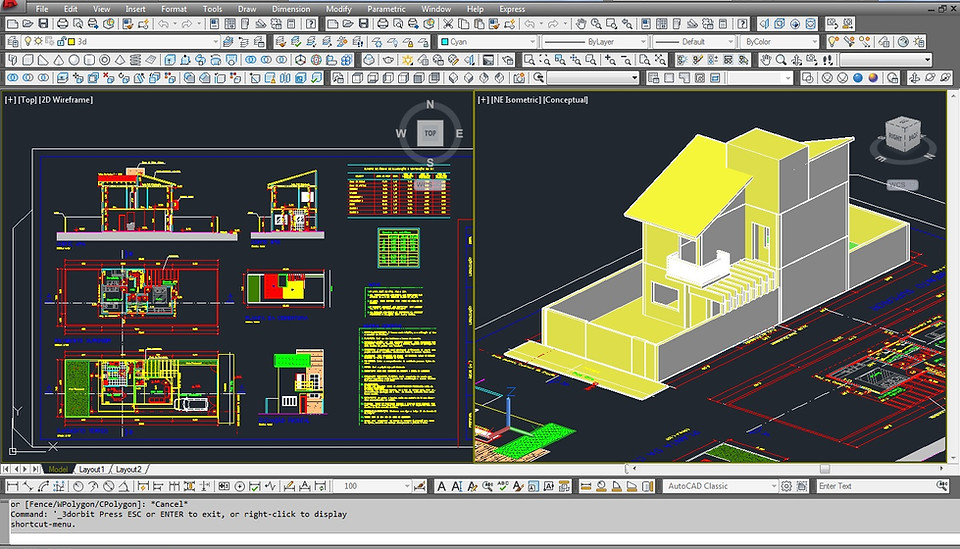Open the Draw menu
960x549 pixels.
coord(247,9)
